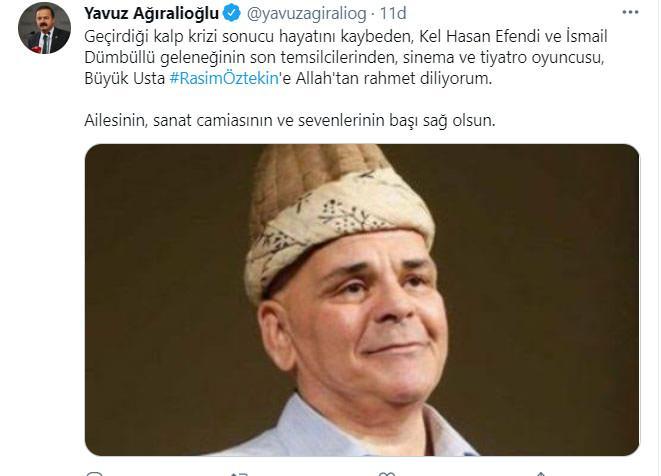Click the reply speech-bubble icon below the photo

click(x=94, y=474)
